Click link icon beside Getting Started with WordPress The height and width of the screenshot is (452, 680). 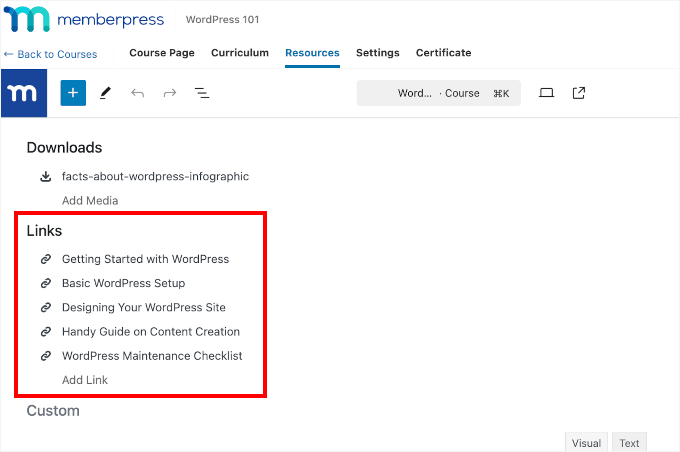tap(46, 259)
